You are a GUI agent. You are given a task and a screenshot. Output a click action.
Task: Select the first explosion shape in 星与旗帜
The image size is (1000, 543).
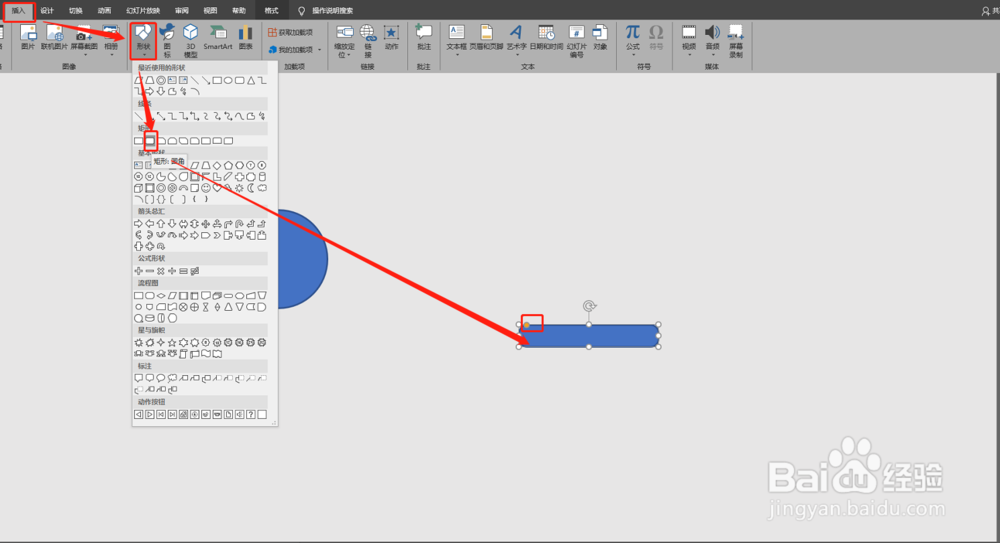[x=138, y=343]
